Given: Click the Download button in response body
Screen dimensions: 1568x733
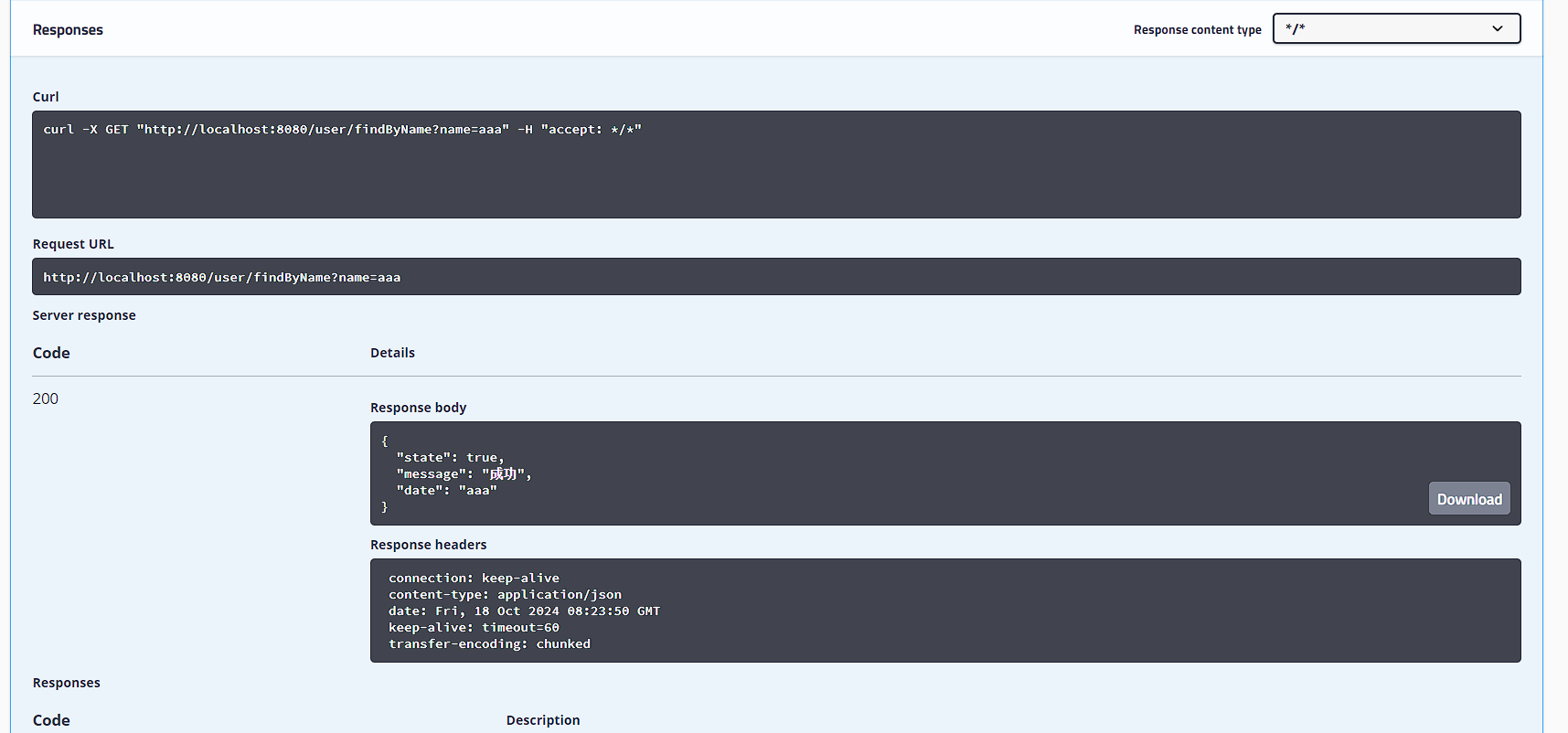Looking at the screenshot, I should [1469, 499].
